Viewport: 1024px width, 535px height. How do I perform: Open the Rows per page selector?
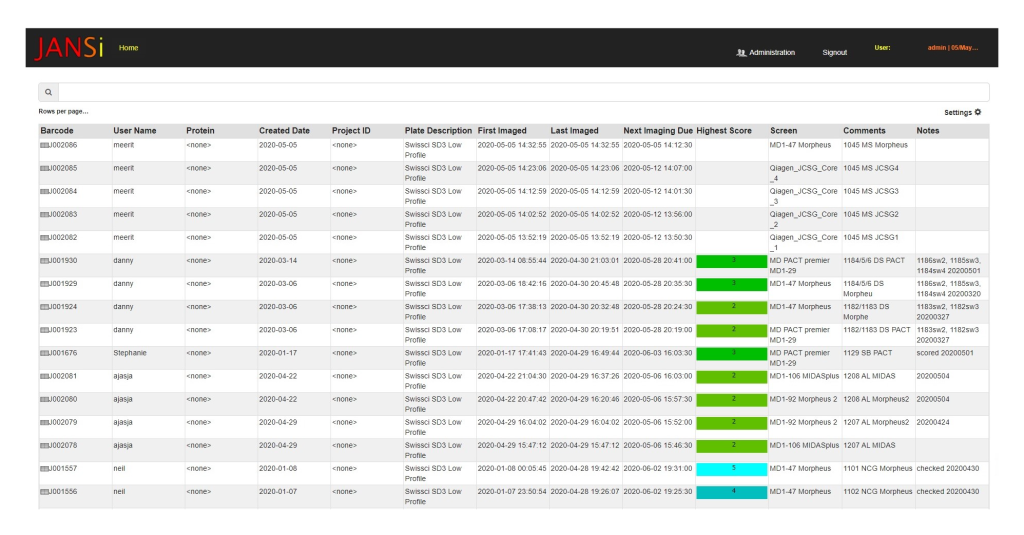[x=63, y=111]
